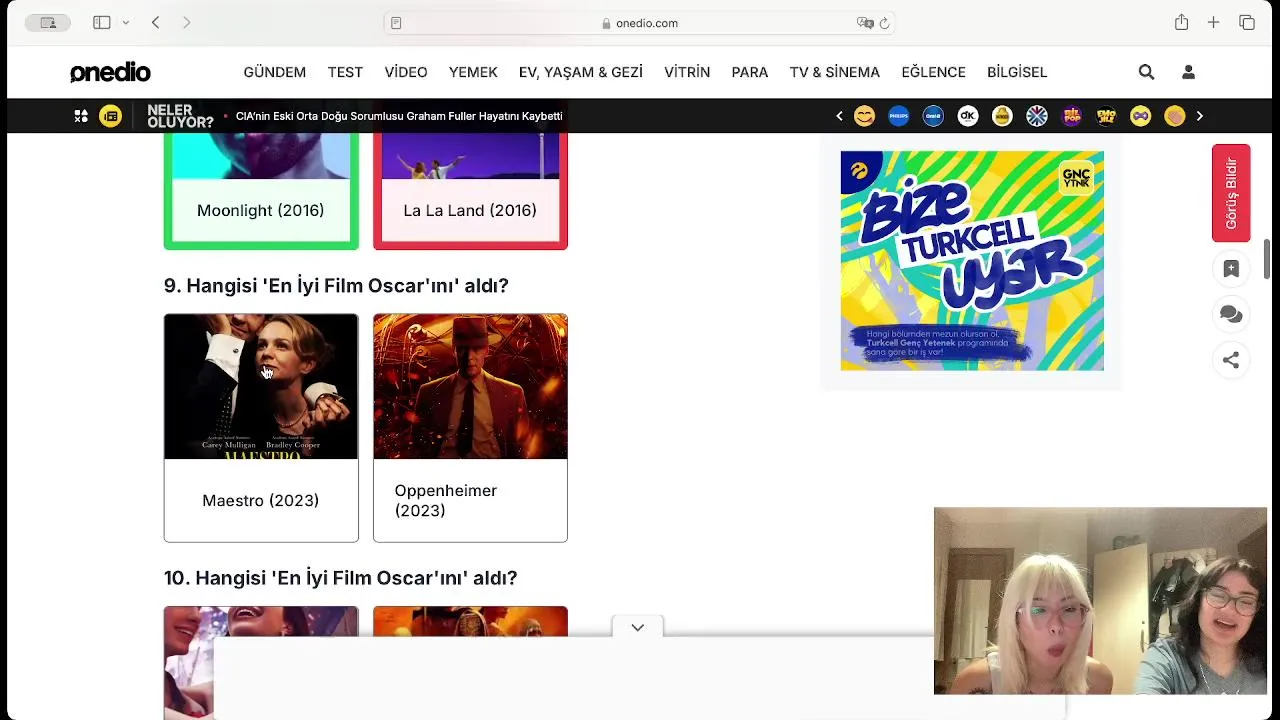
Task: Click the Görüş Bildir feedback button
Action: 1231,193
